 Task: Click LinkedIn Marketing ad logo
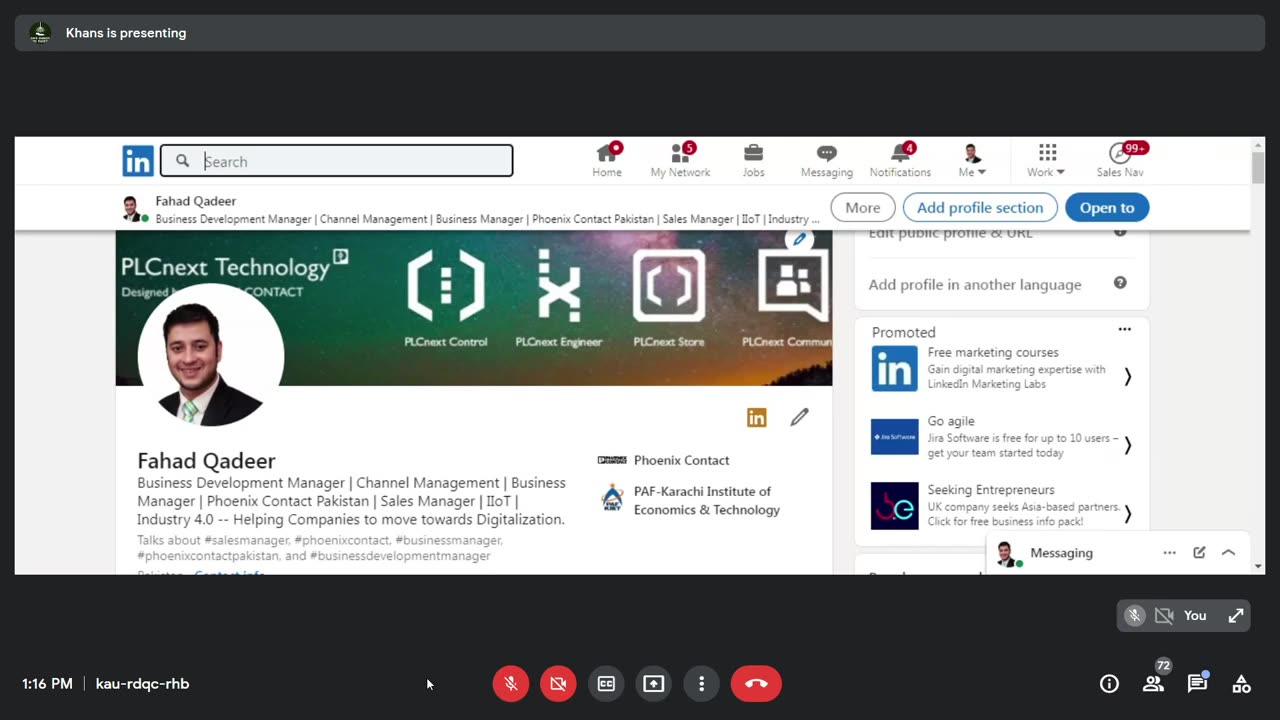pyautogui.click(x=894, y=368)
